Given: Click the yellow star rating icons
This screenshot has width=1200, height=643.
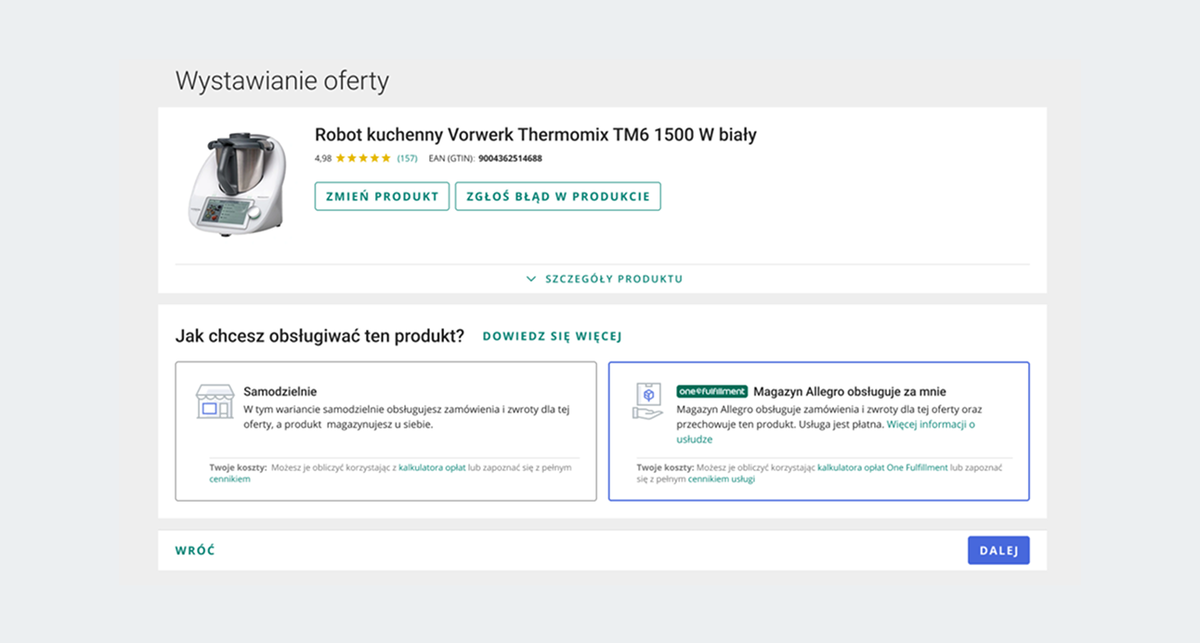Looking at the screenshot, I should coord(363,158).
